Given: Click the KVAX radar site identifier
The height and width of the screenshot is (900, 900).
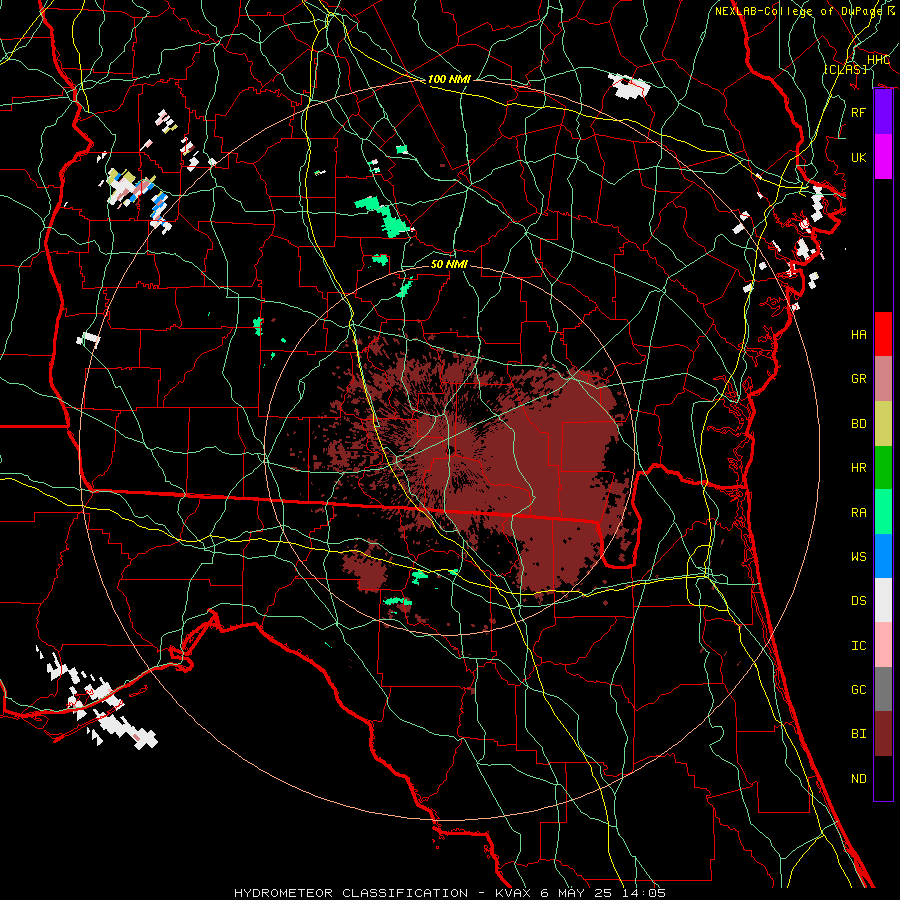Looking at the screenshot, I should [512, 893].
